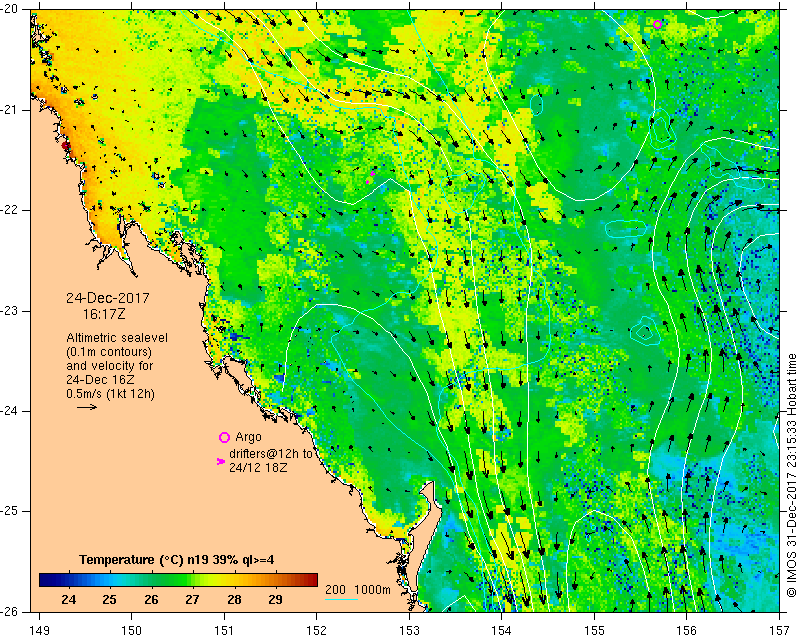This screenshot has height=640, width=800.
Task: Click the magenta Argo legend circle
Action: (224, 437)
